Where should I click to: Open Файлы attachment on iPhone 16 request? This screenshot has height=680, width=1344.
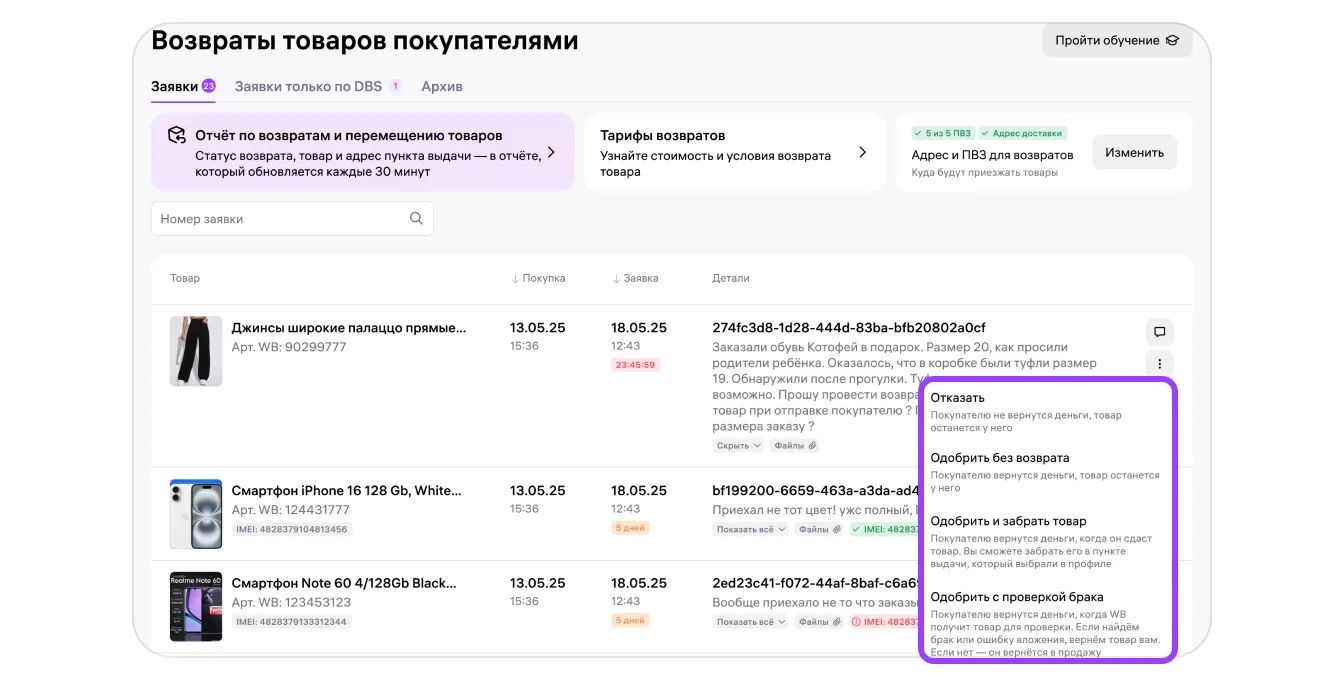[819, 529]
